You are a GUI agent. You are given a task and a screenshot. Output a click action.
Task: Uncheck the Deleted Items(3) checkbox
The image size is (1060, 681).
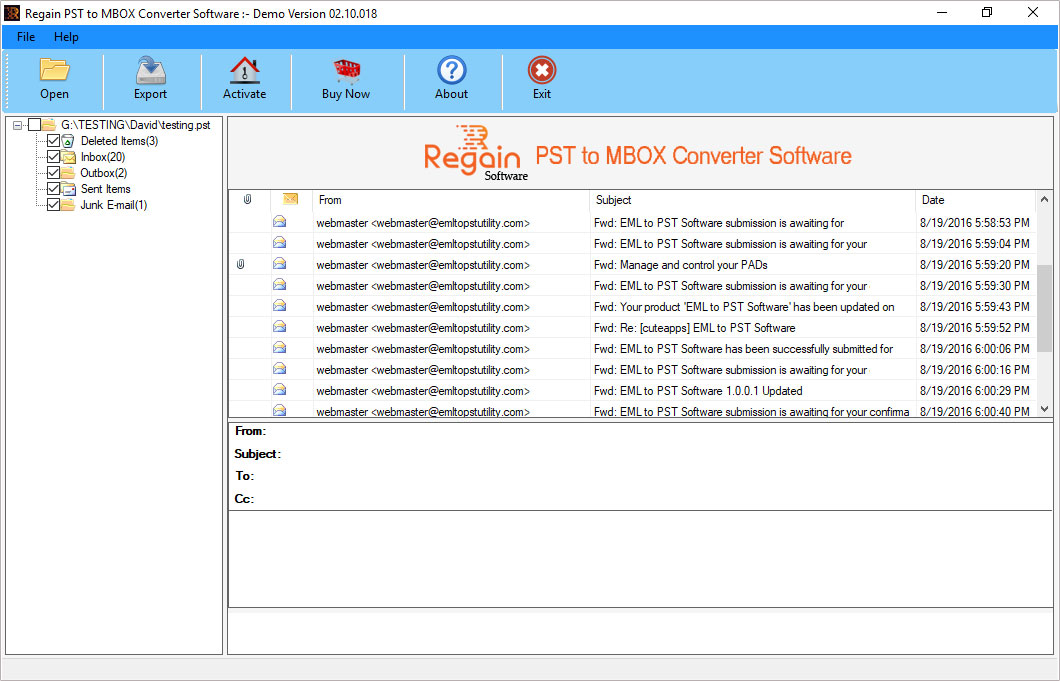53,141
